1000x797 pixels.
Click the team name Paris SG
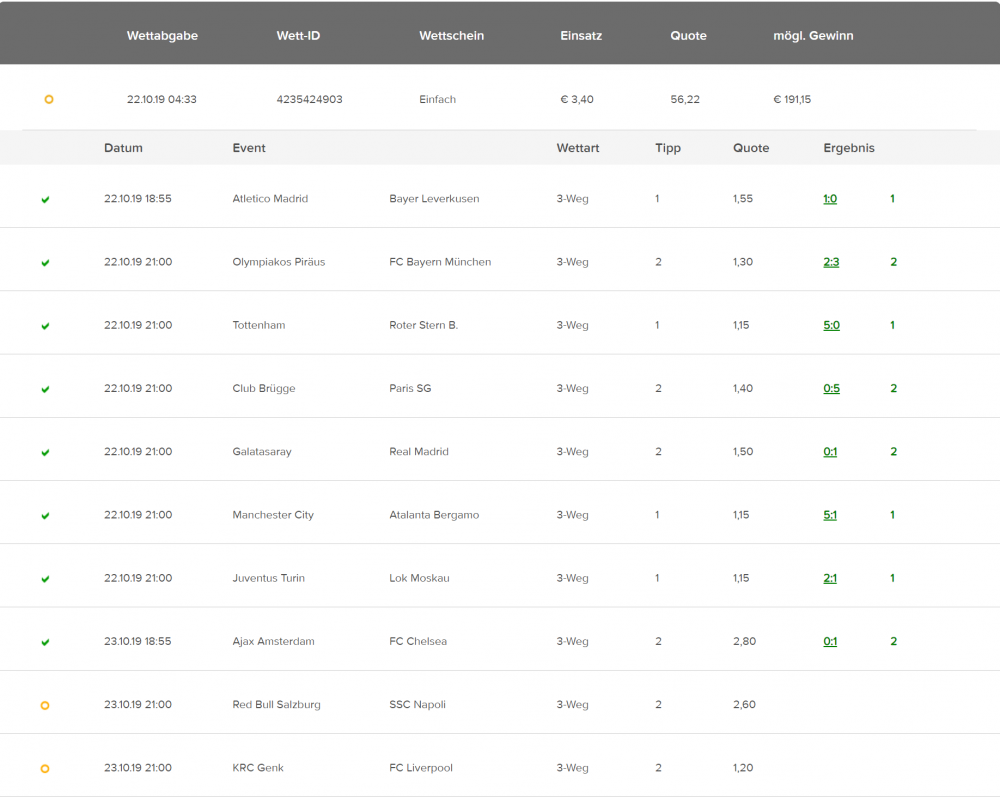pos(410,388)
